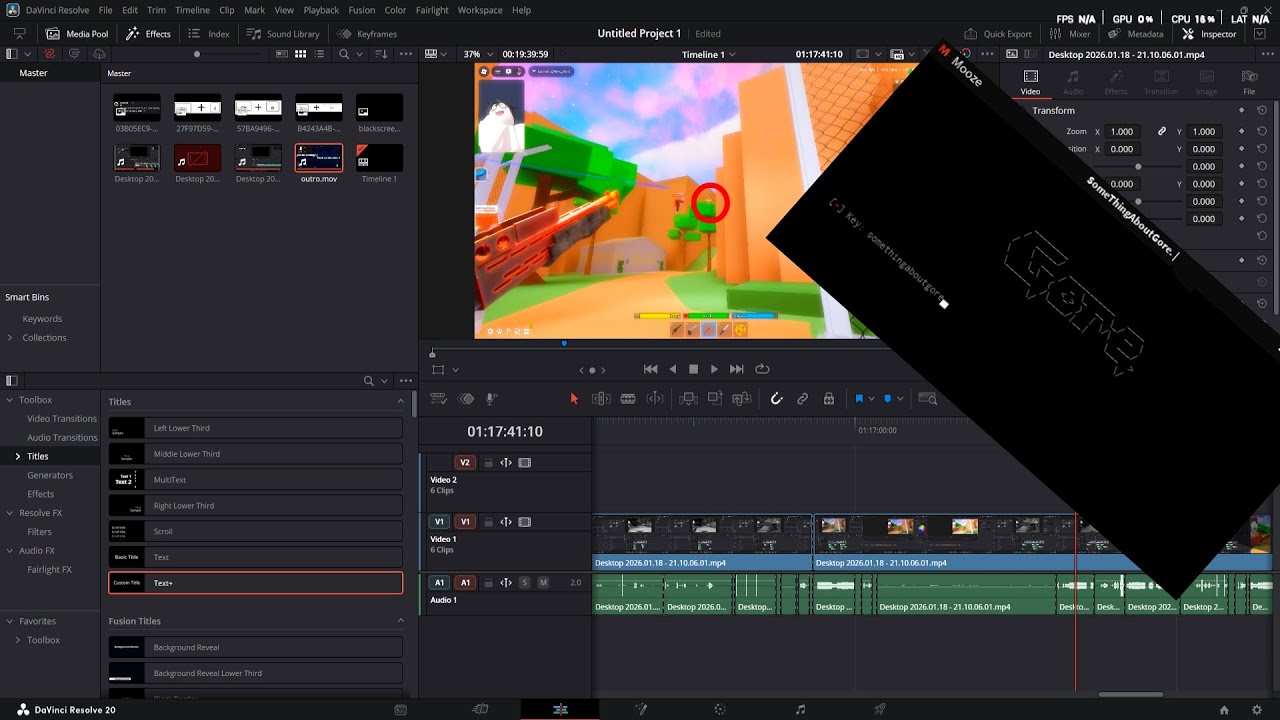Open the Fairlight menu

tap(432, 10)
